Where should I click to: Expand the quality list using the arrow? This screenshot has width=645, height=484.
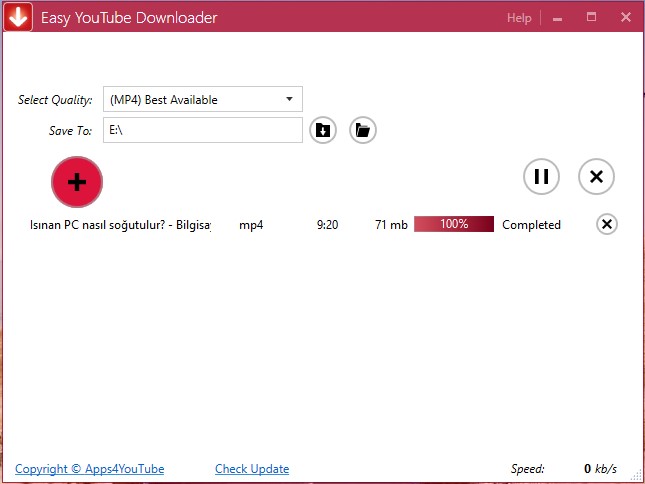click(x=289, y=99)
